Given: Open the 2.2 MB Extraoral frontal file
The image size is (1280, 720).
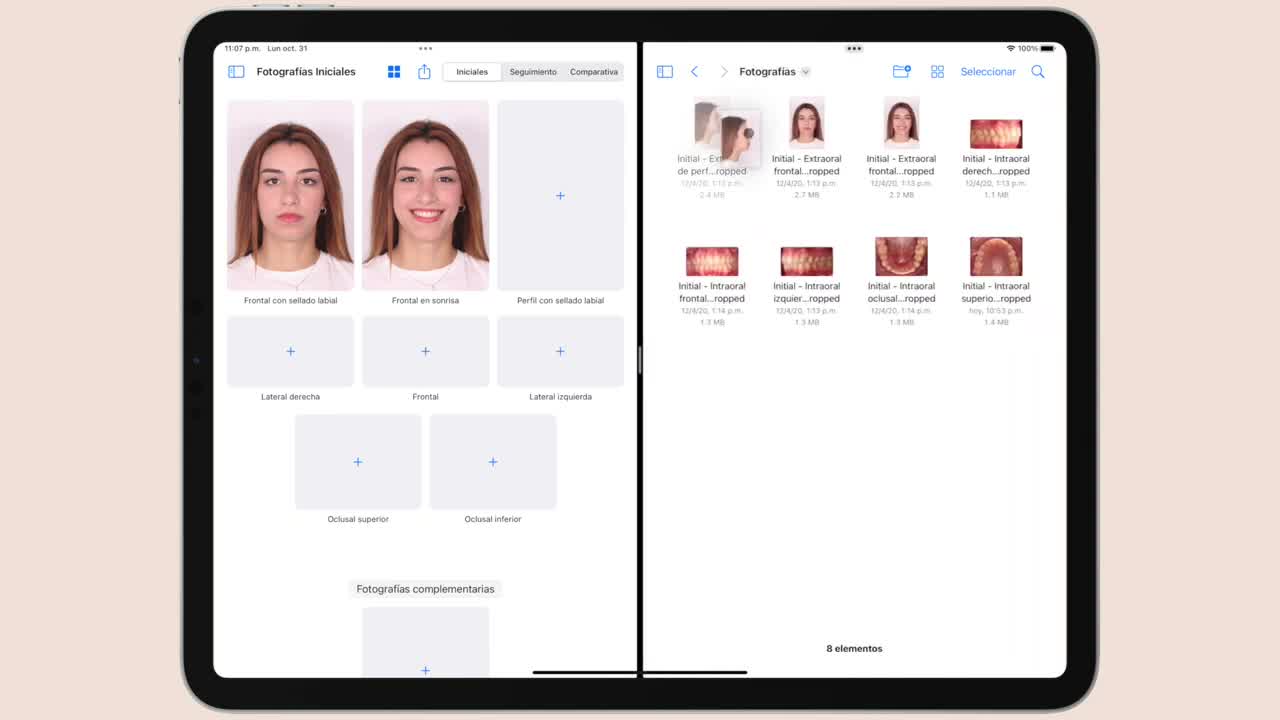Looking at the screenshot, I should pyautogui.click(x=901, y=148).
